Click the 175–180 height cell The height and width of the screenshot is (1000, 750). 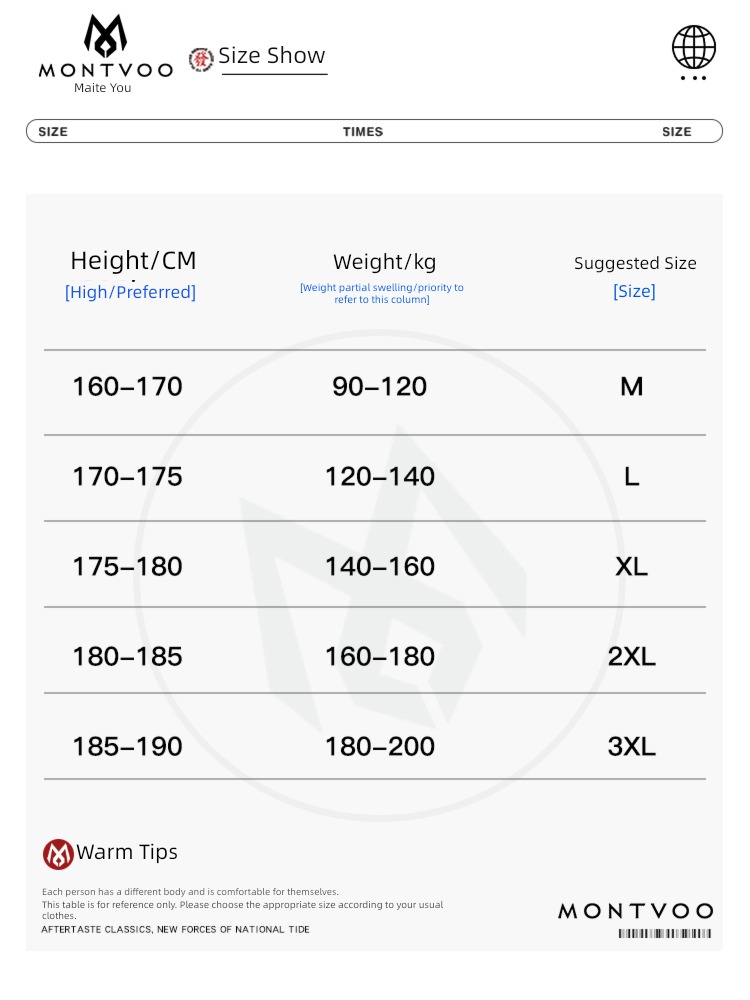click(128, 567)
